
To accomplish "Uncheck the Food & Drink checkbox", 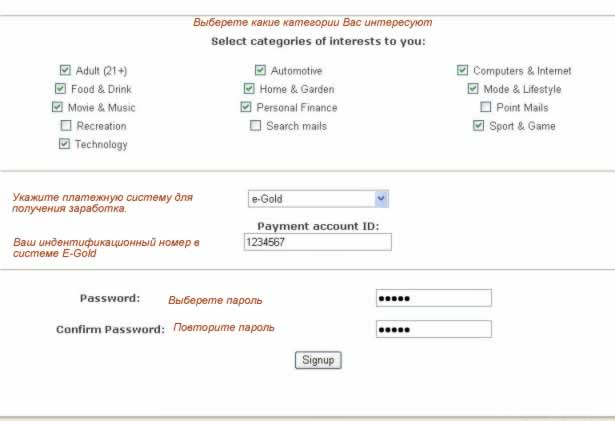I will pyautogui.click(x=60, y=89).
